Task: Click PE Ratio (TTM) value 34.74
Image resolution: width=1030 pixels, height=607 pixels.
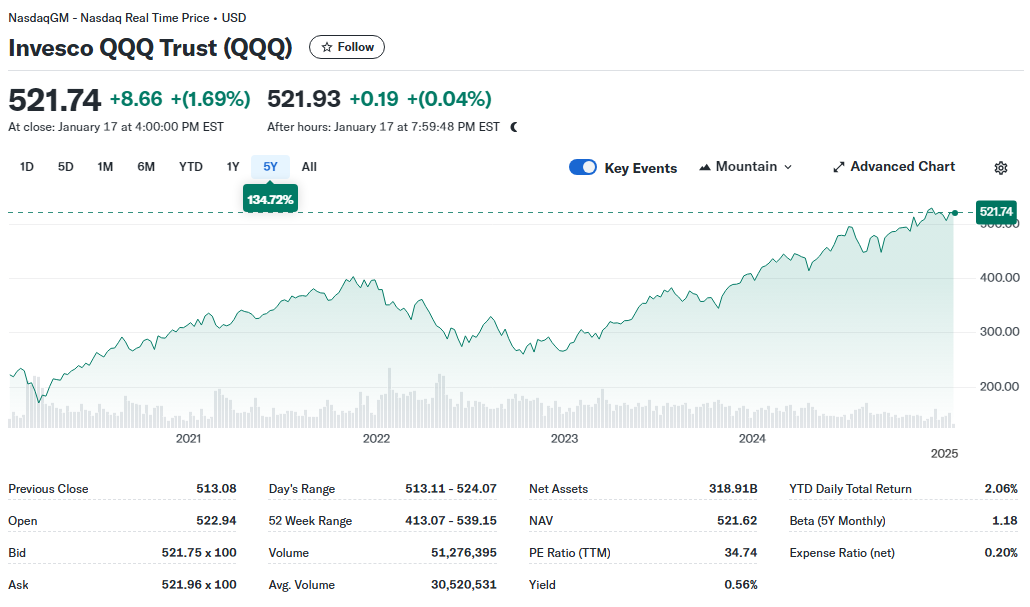Action: click(x=741, y=553)
